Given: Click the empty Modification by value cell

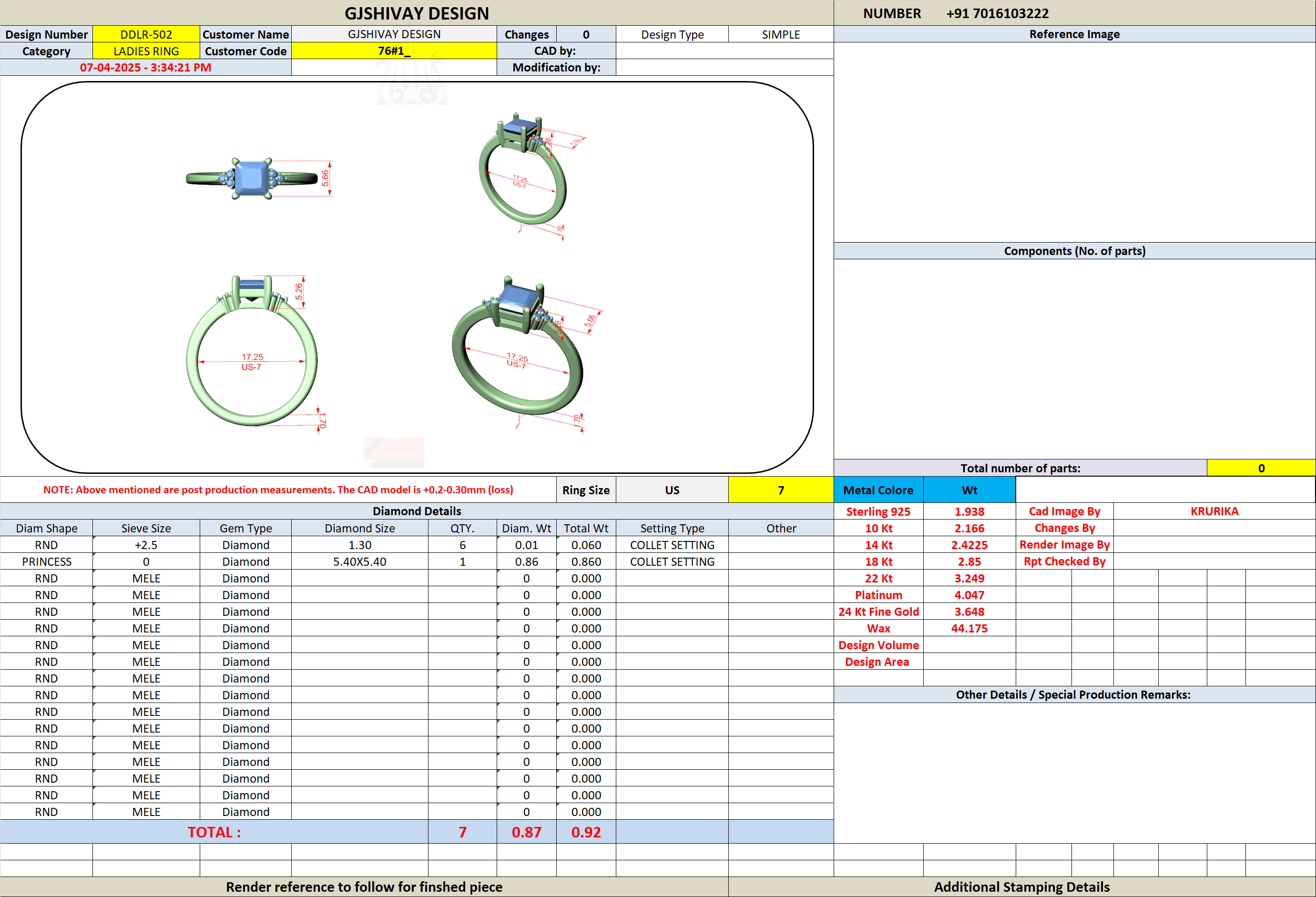Looking at the screenshot, I should 724,67.
